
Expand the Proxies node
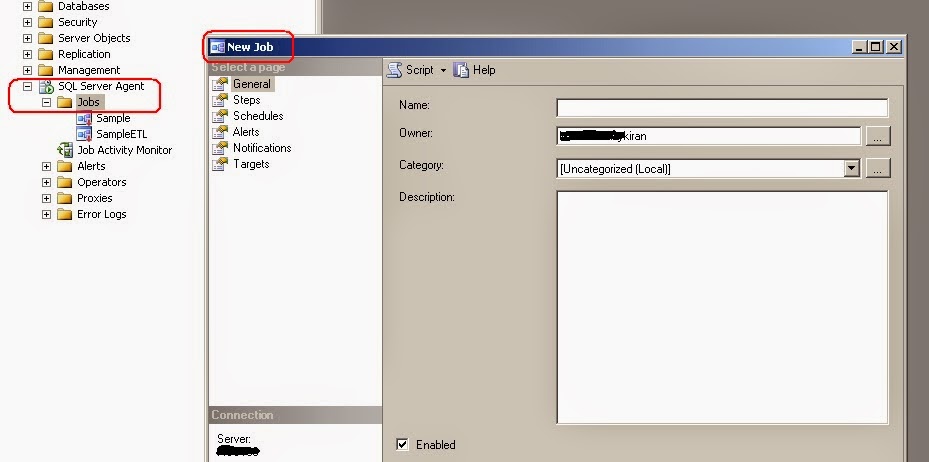[46, 198]
